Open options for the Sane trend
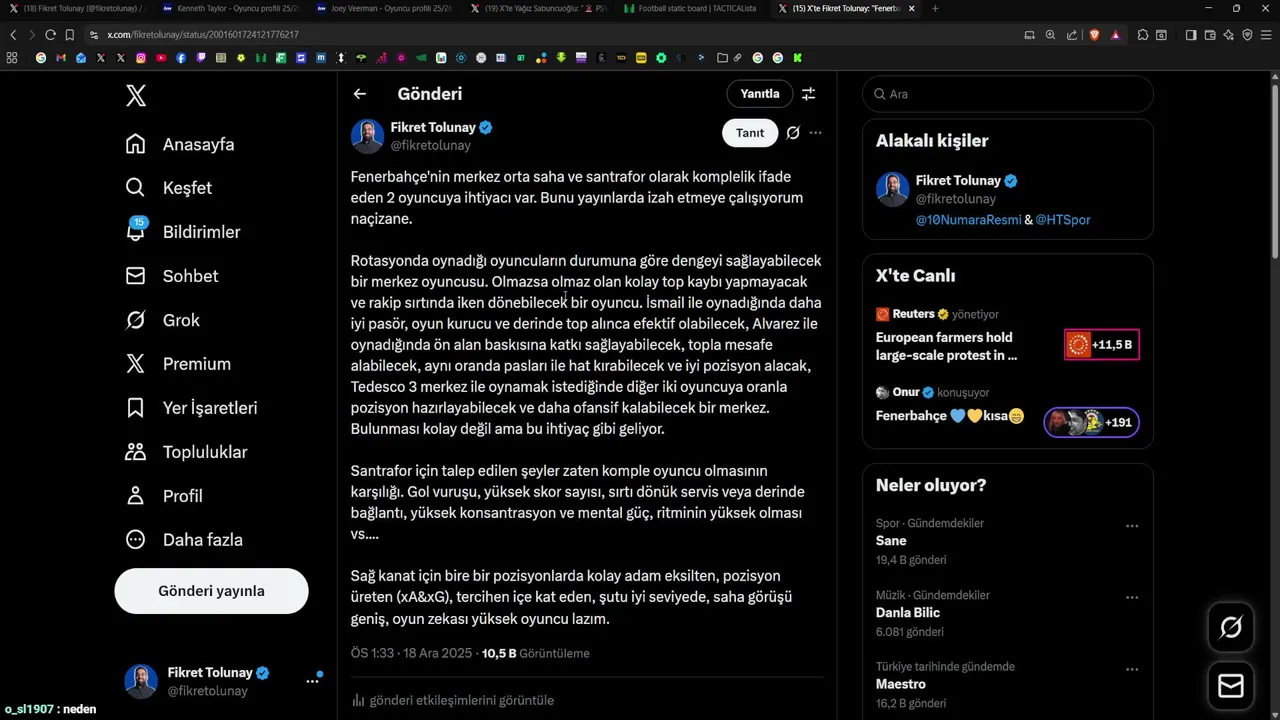The image size is (1280, 720). [1132, 525]
